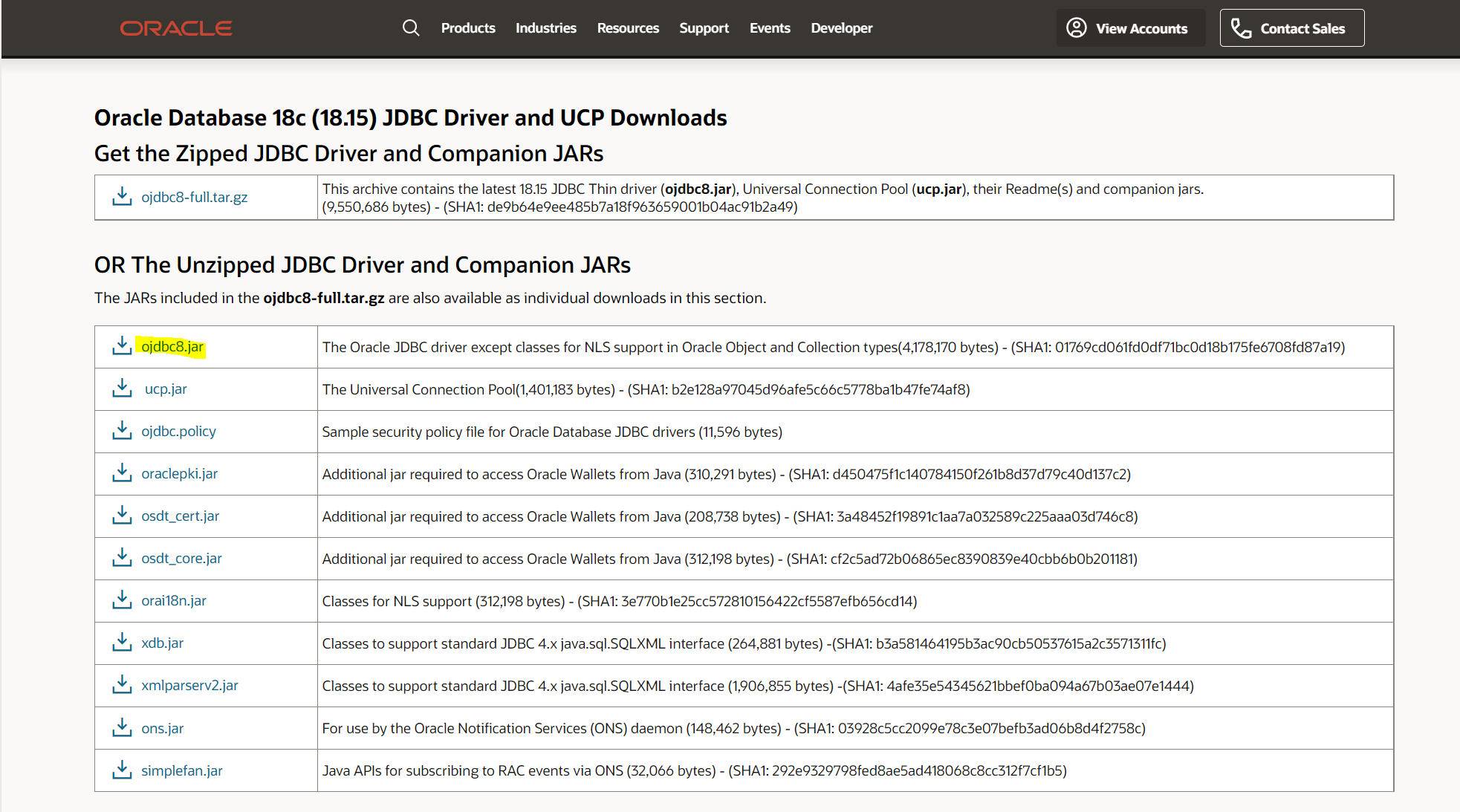Image resolution: width=1460 pixels, height=812 pixels.
Task: Click the ons.jar link
Action: (163, 728)
